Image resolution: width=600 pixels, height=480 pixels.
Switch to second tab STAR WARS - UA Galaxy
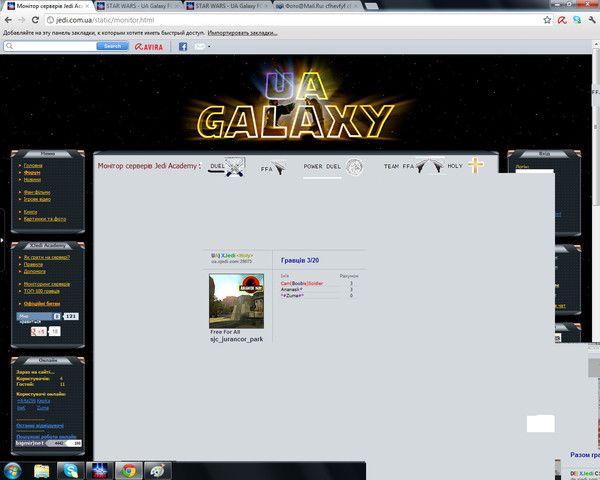[x=138, y=6]
